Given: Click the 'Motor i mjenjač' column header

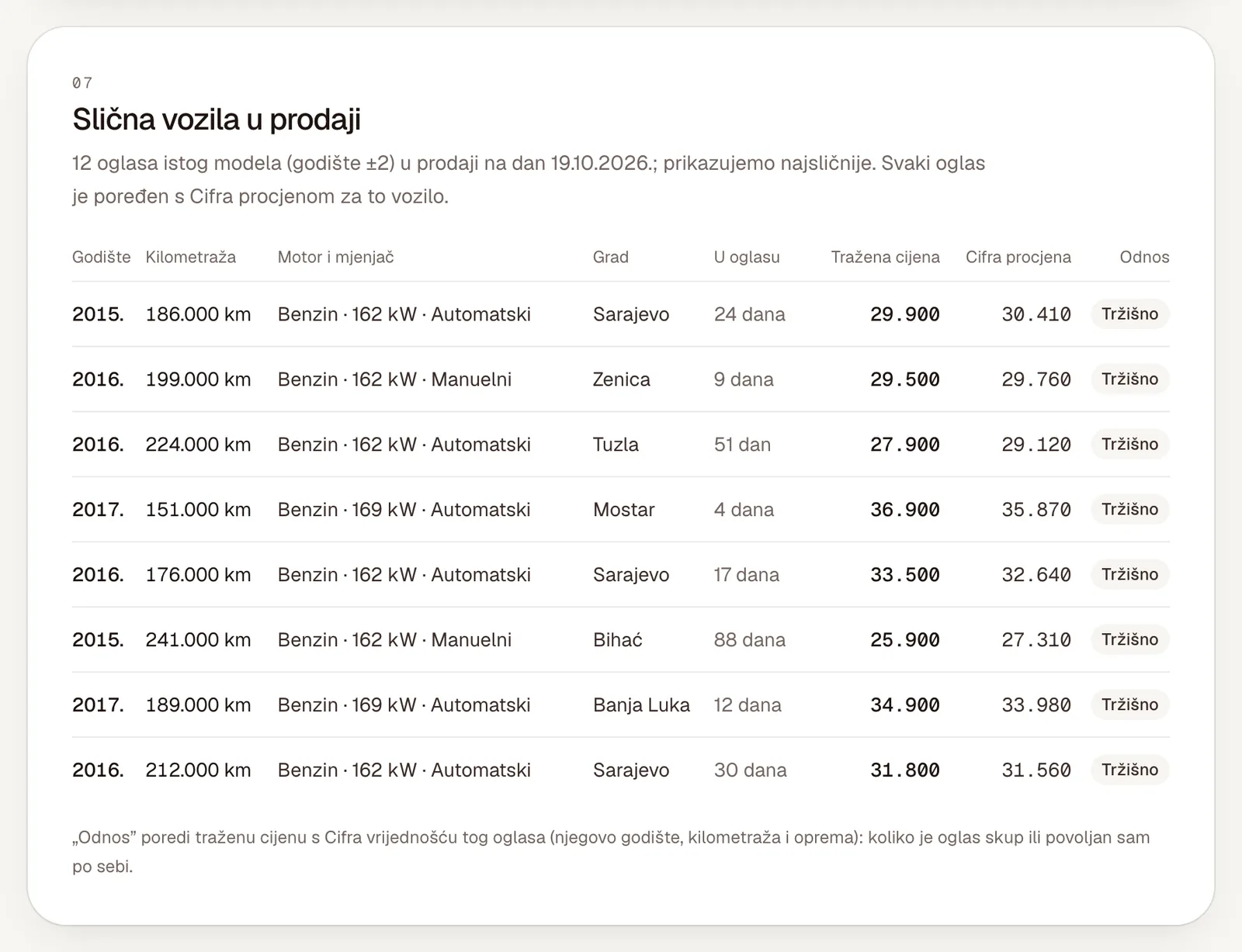Looking at the screenshot, I should 336,257.
